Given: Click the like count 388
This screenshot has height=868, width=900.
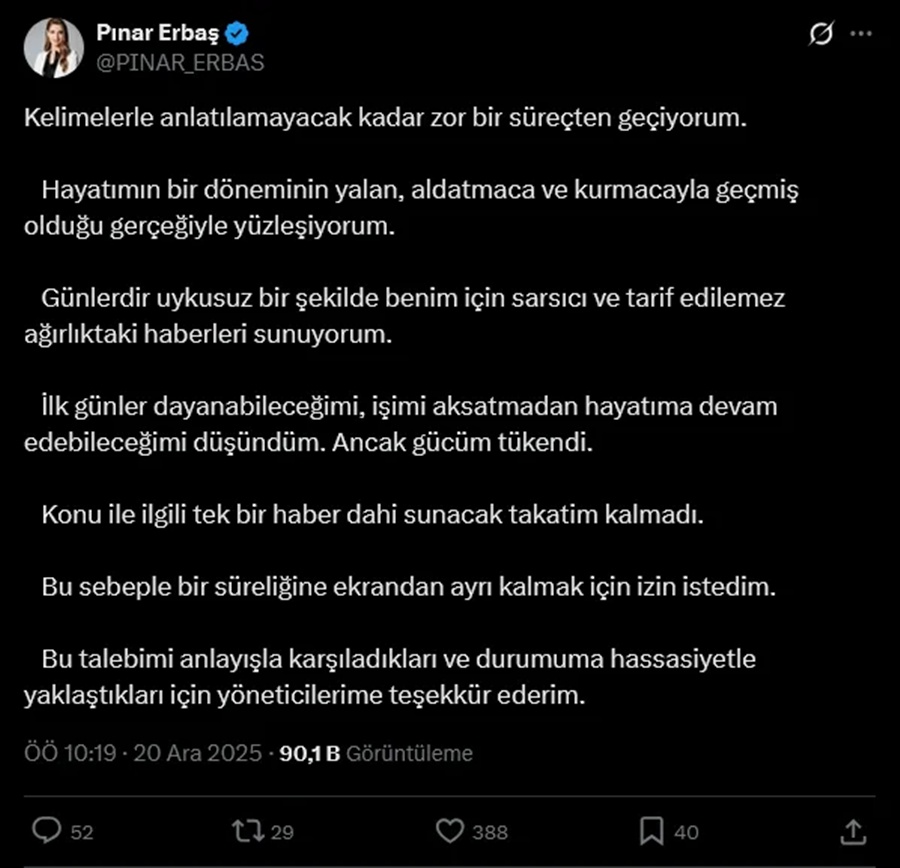Looking at the screenshot, I should pyautogui.click(x=490, y=831).
